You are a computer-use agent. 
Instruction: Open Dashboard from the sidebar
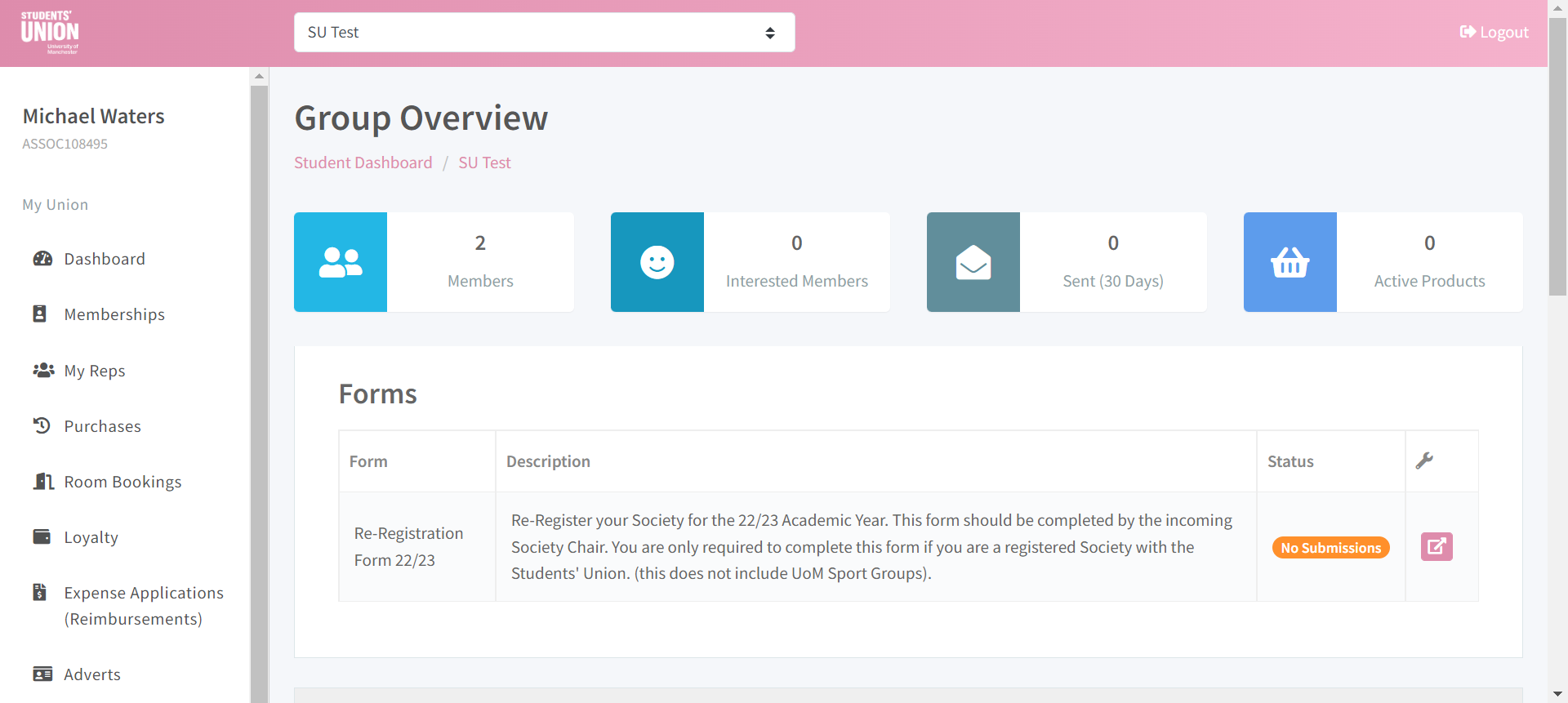coord(104,259)
